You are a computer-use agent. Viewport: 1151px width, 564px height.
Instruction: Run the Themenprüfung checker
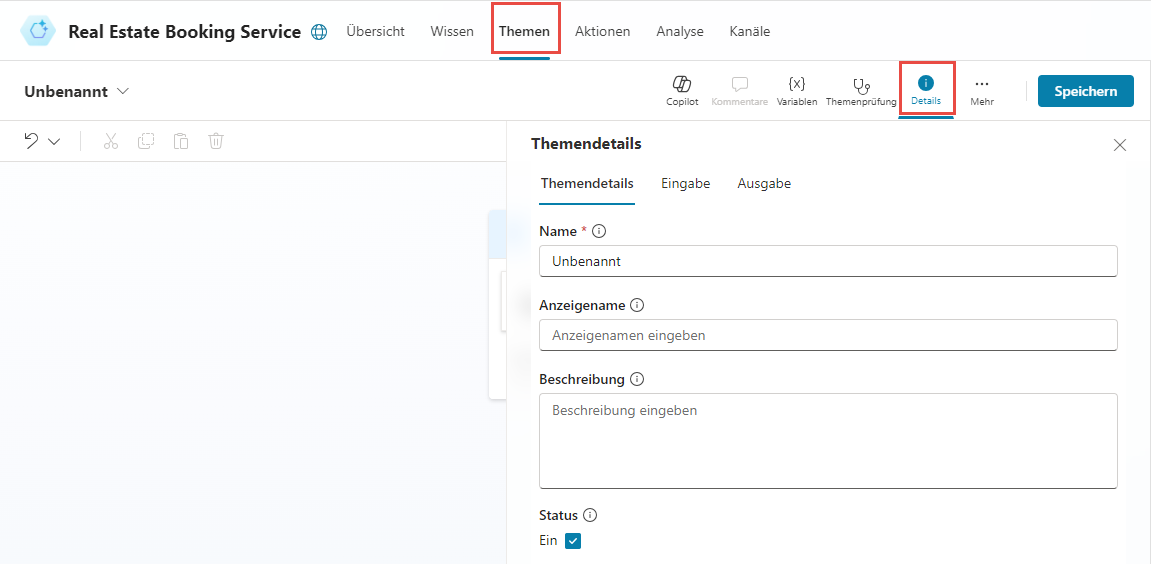pos(860,91)
